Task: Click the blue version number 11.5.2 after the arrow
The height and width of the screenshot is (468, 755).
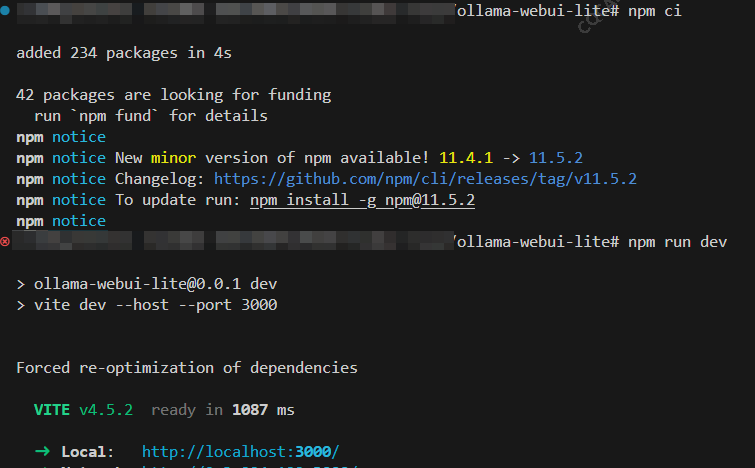Action: tap(556, 158)
